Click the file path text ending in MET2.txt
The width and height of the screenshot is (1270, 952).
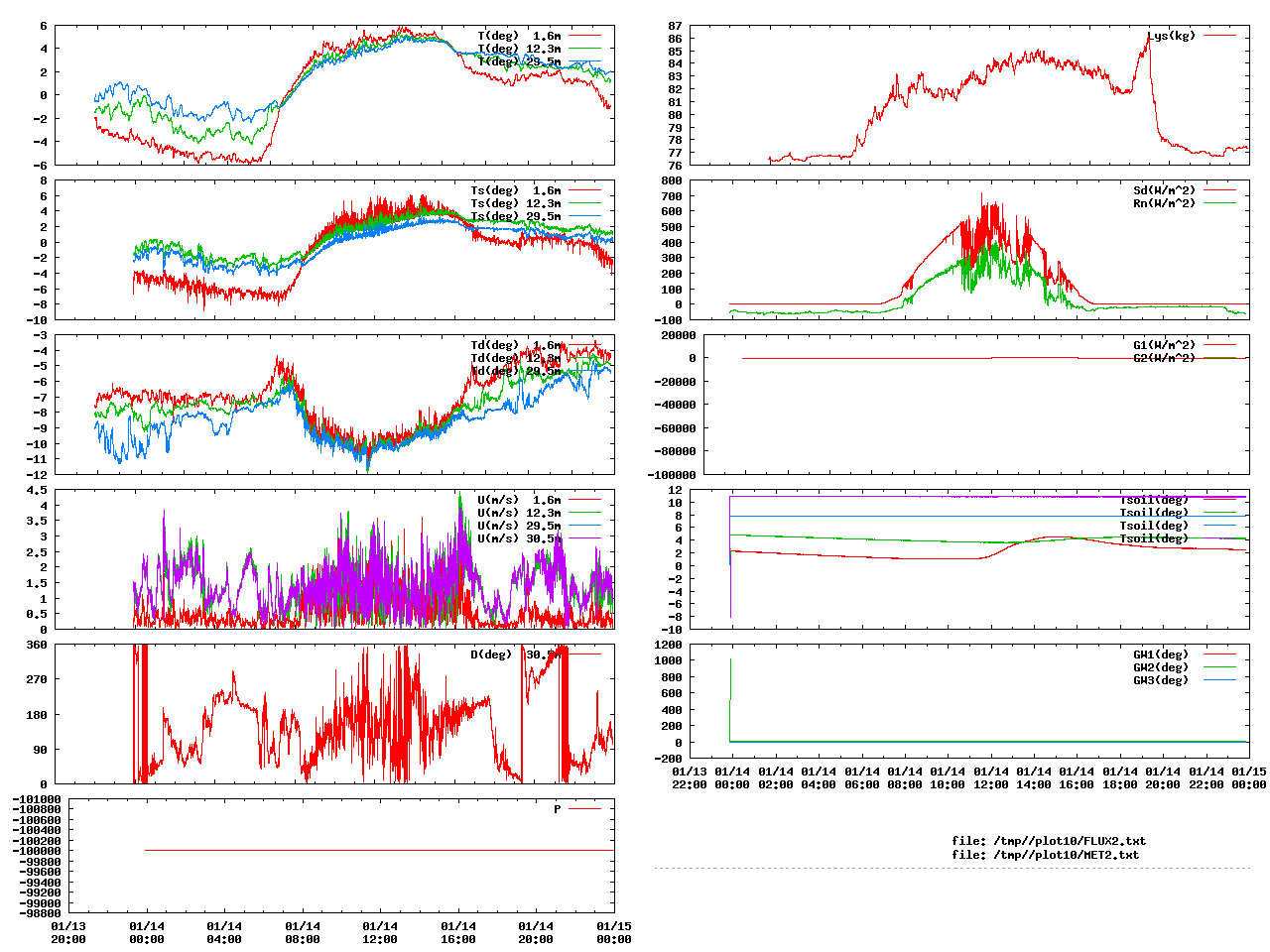[x=1046, y=854]
